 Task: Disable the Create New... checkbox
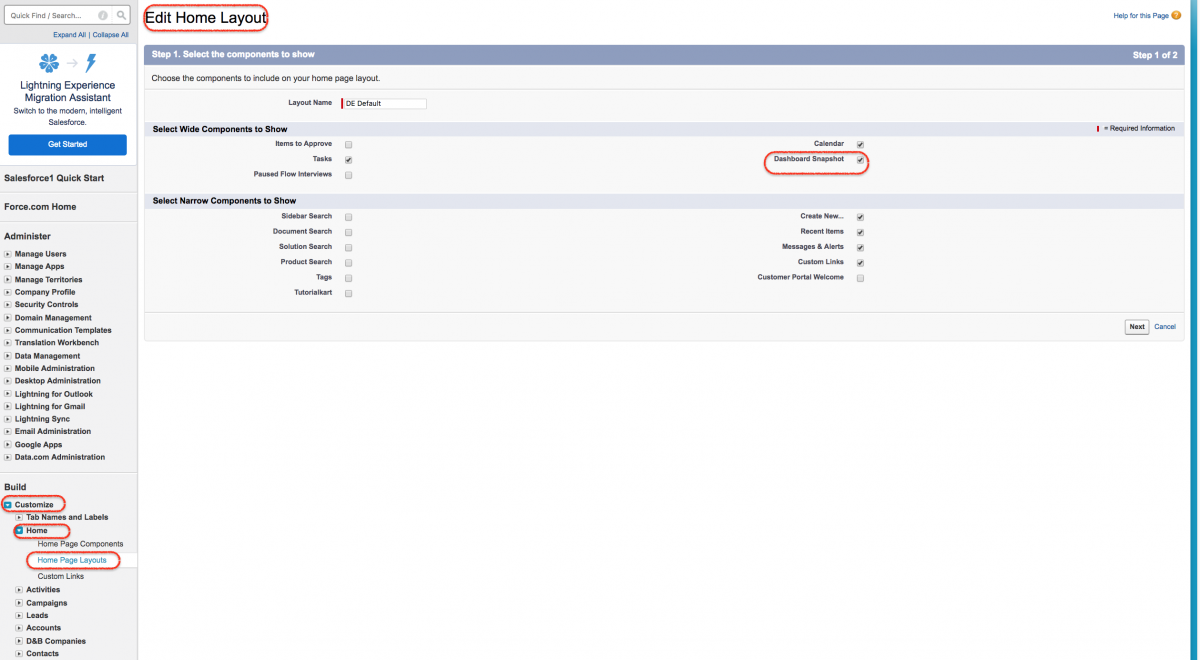click(860, 217)
